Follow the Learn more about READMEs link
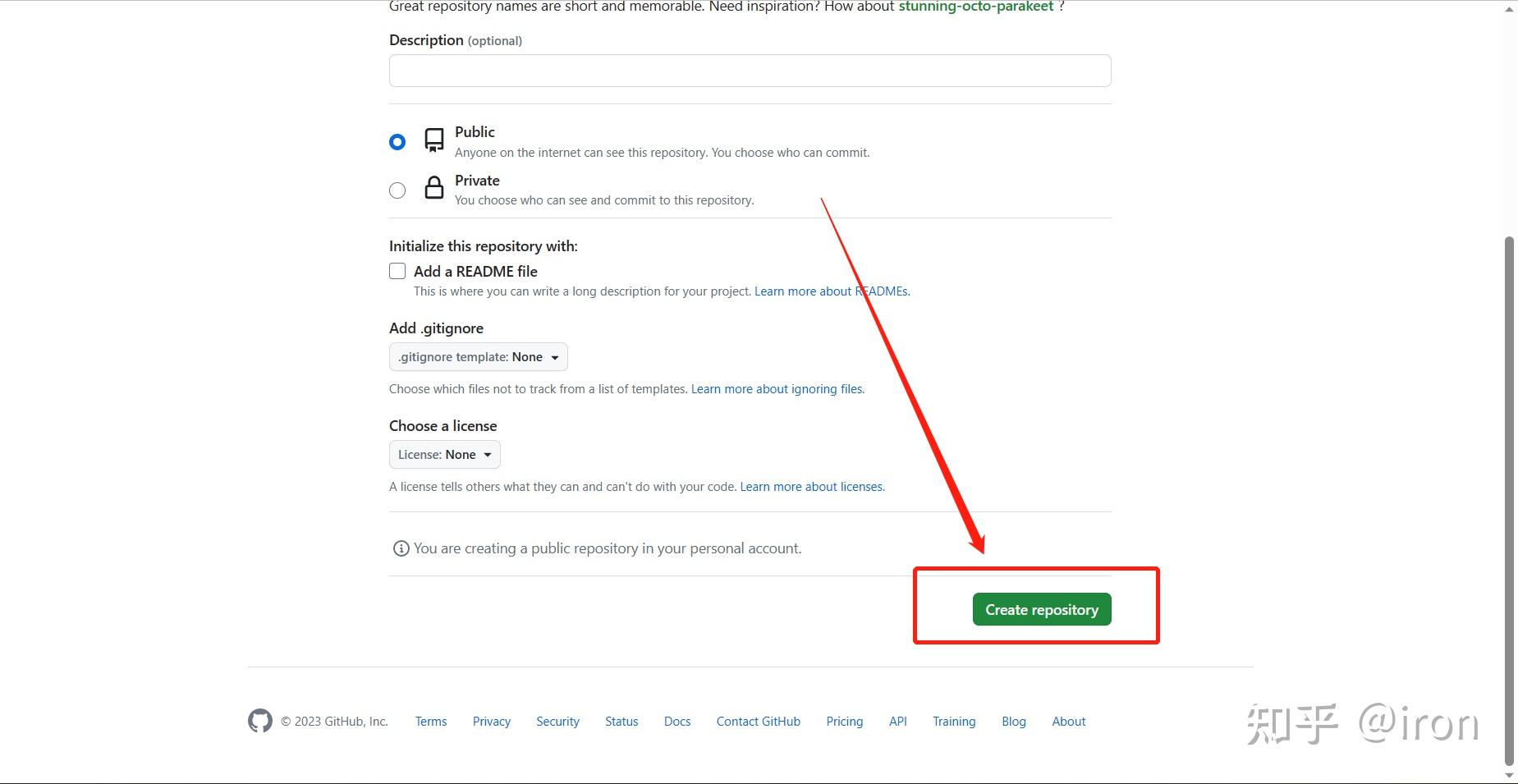 pos(832,291)
